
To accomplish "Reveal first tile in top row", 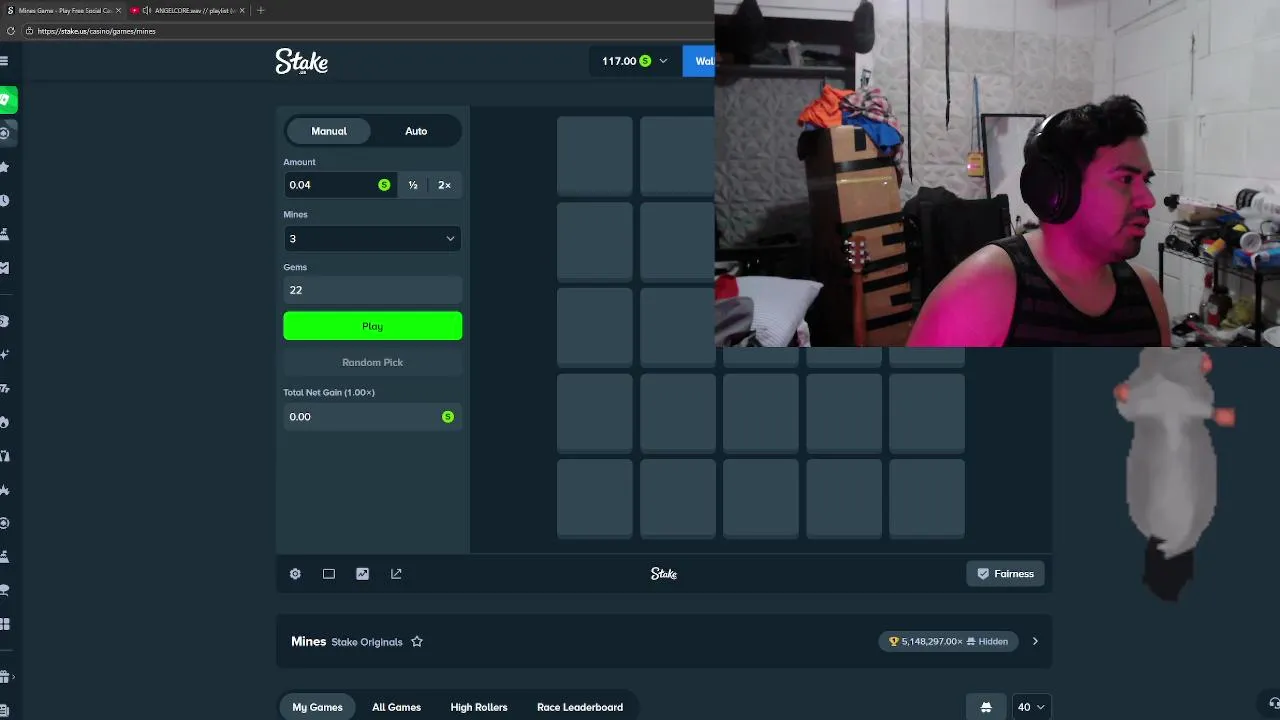I will (595, 155).
